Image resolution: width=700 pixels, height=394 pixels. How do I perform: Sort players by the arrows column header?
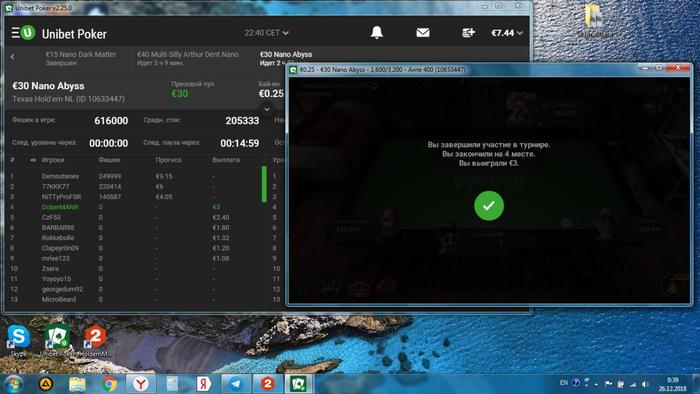tap(33, 160)
